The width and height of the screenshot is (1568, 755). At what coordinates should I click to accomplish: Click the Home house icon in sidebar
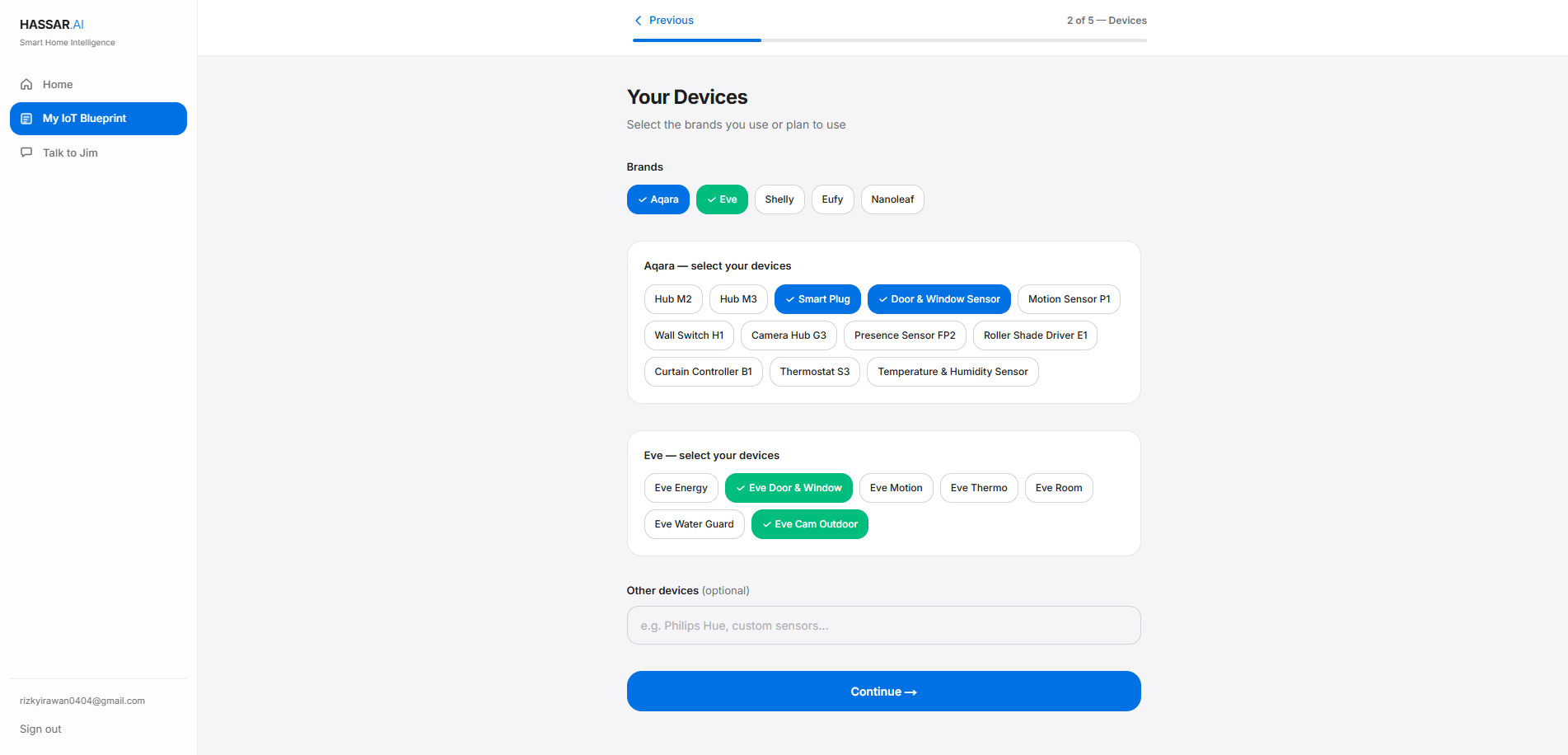tap(26, 84)
